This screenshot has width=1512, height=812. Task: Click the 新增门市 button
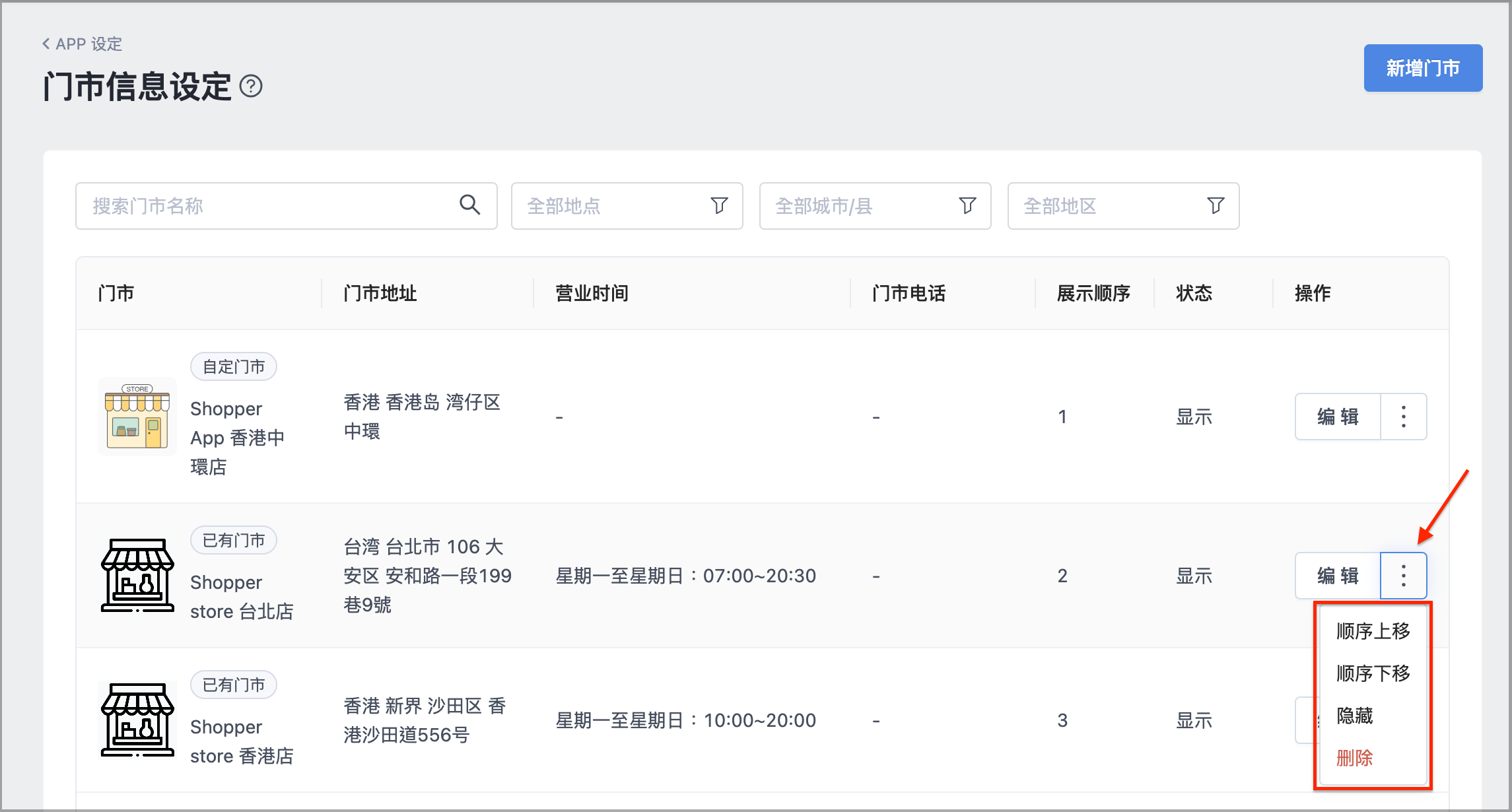click(x=1423, y=68)
